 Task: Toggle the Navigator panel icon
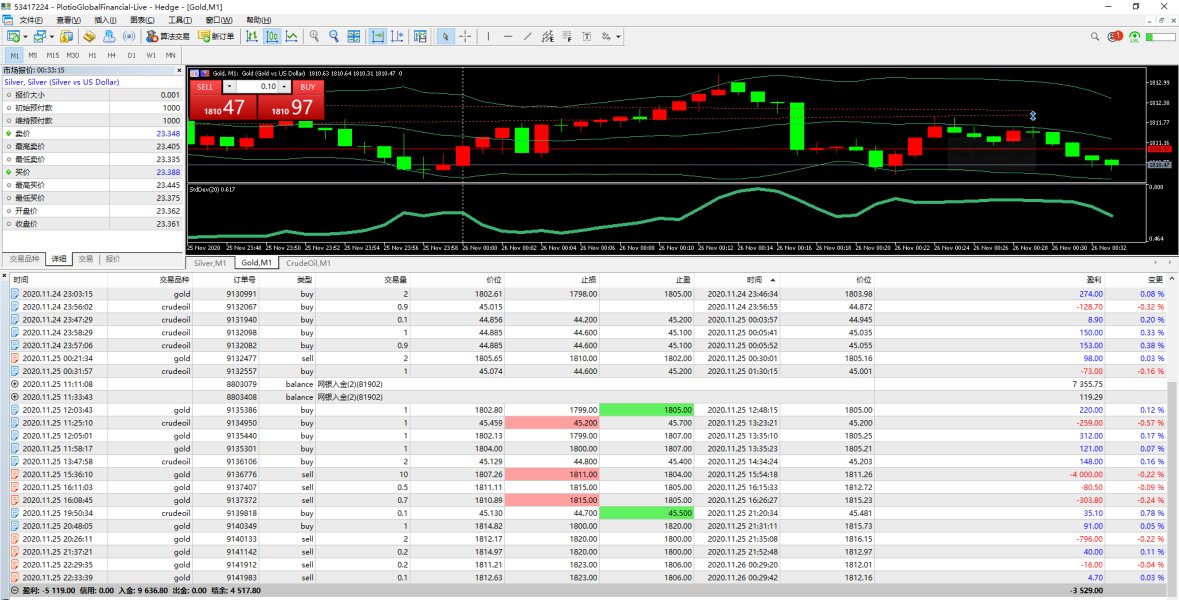(x=109, y=36)
